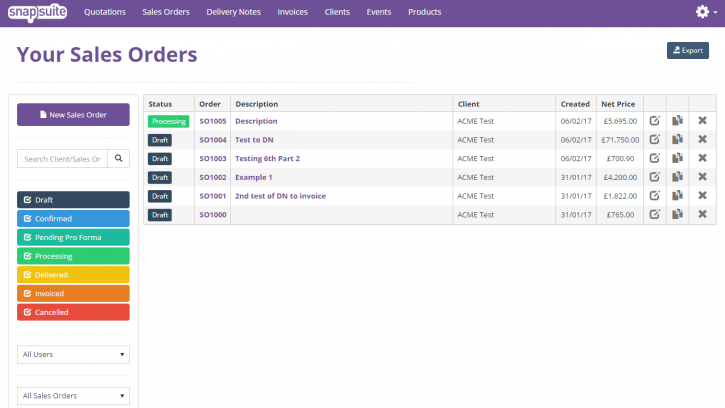Toggle the Draft status filter

pos(73,200)
